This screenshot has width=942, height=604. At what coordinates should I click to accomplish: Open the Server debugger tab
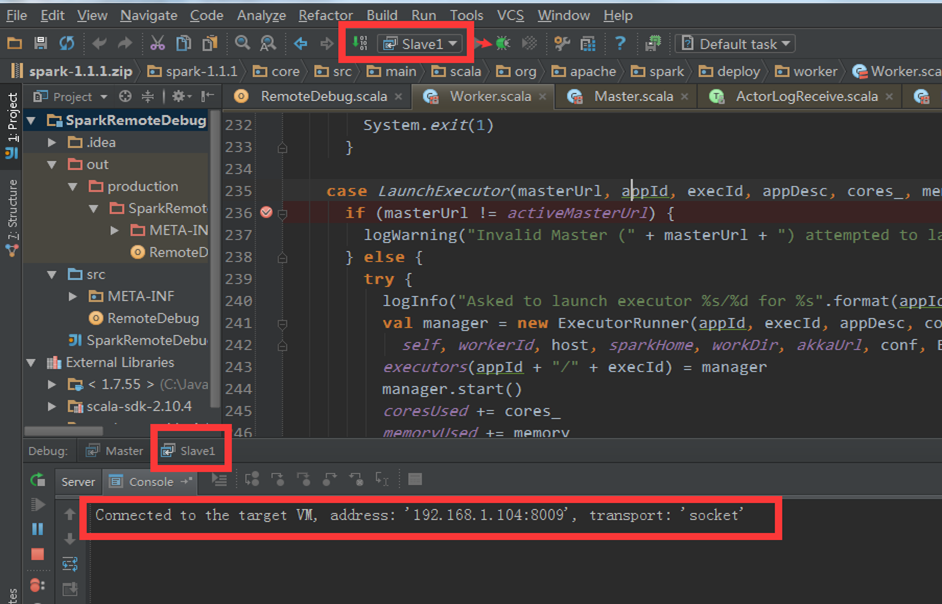click(x=77, y=482)
